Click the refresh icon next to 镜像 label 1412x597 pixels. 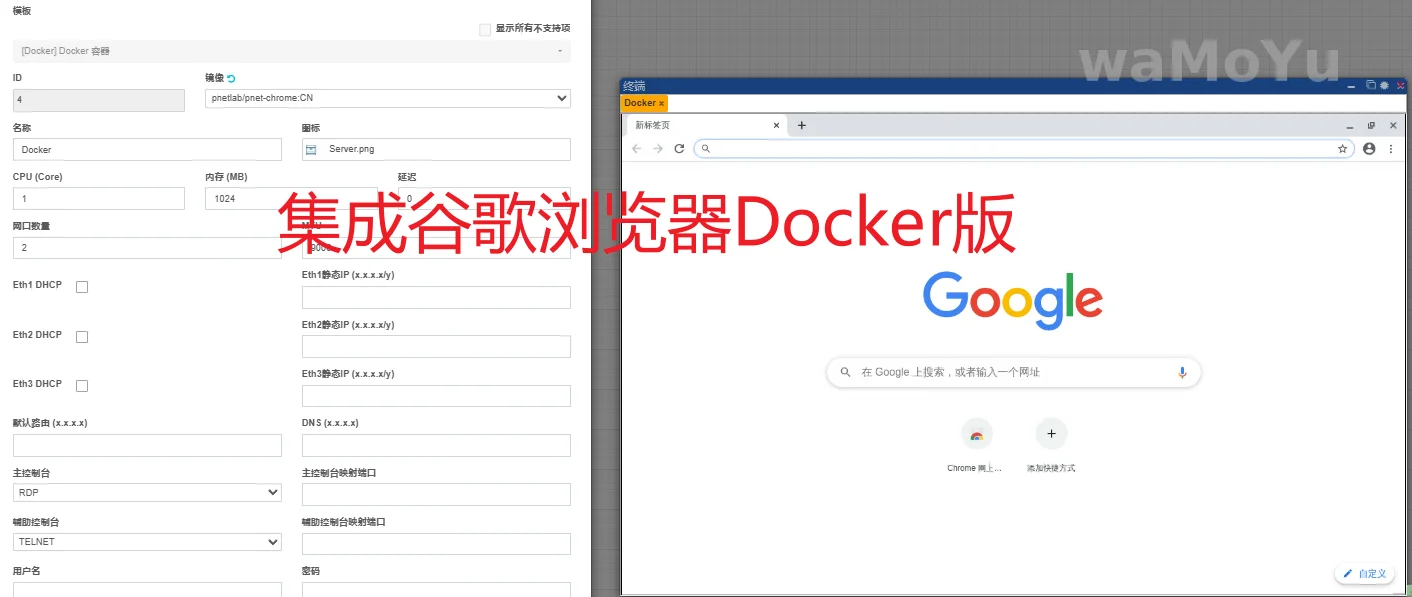coord(231,78)
